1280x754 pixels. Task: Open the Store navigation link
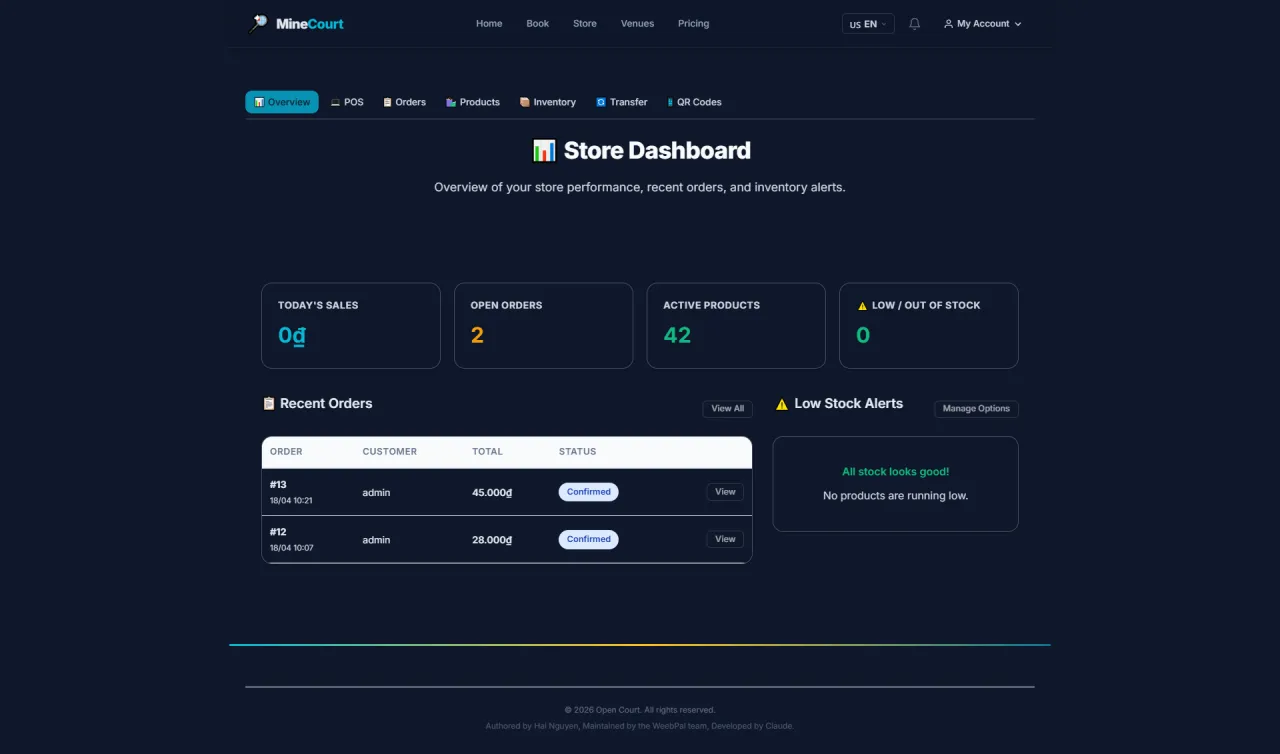point(585,24)
